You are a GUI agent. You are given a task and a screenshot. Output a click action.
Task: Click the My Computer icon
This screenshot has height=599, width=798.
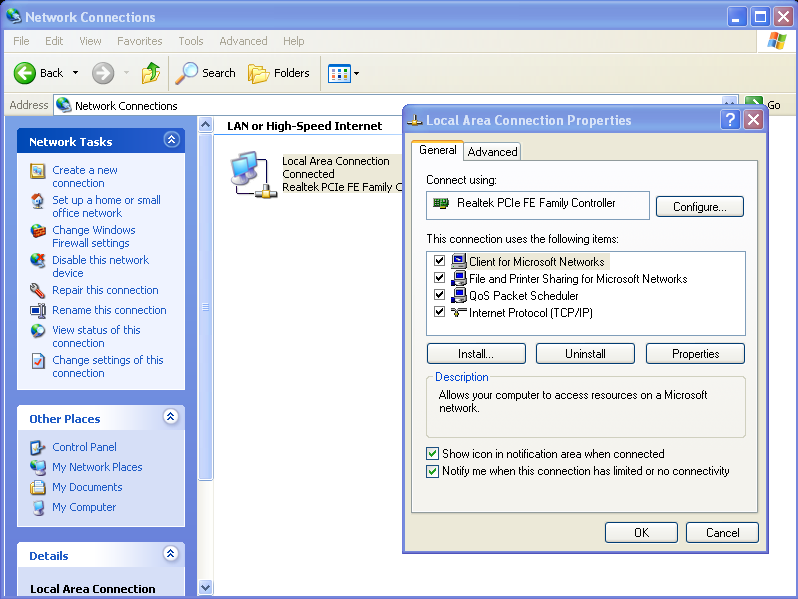coord(38,508)
